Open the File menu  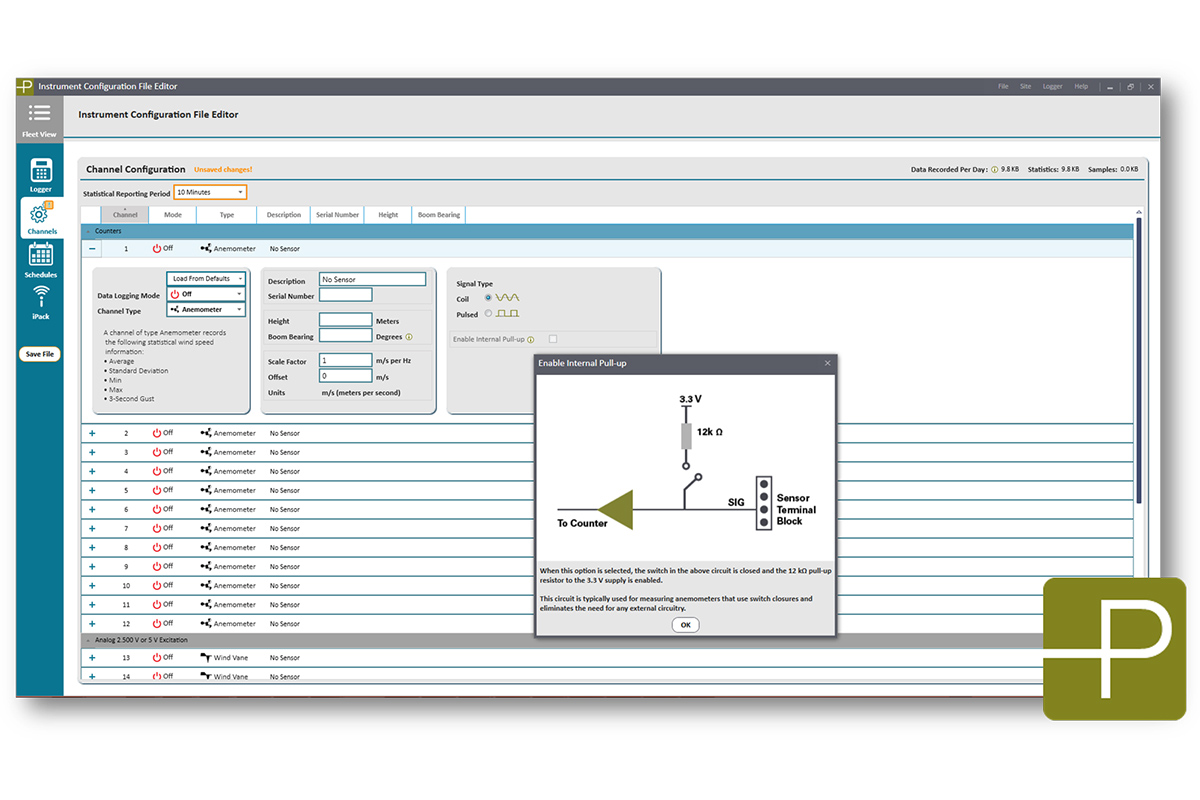pyautogui.click(x=1003, y=87)
